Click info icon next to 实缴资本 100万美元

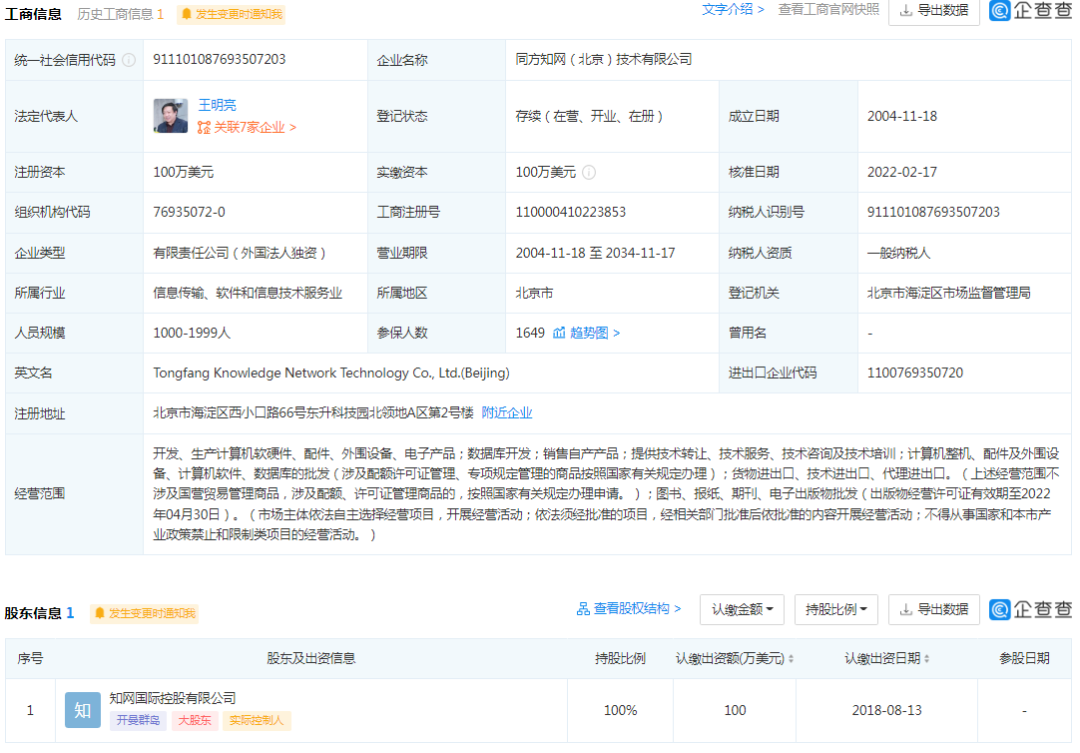tap(589, 172)
